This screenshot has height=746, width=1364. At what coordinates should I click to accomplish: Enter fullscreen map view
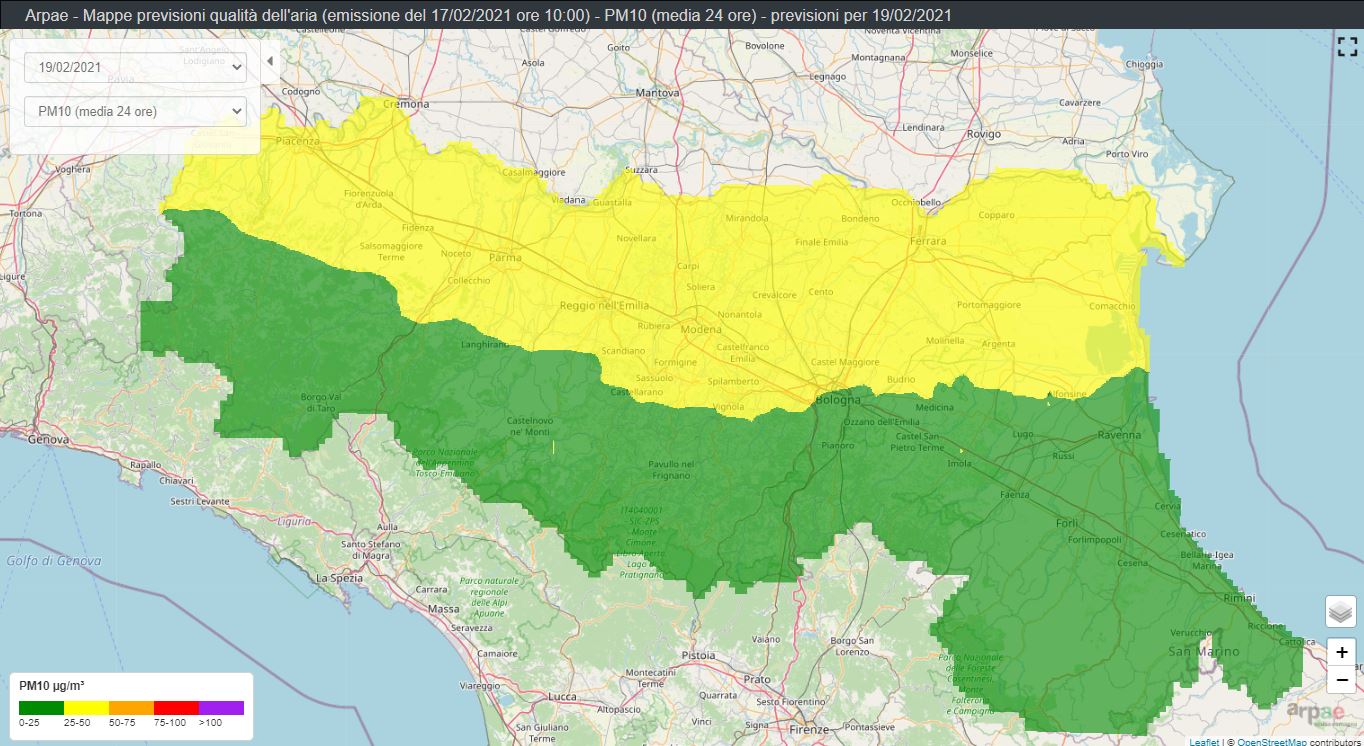[x=1347, y=46]
